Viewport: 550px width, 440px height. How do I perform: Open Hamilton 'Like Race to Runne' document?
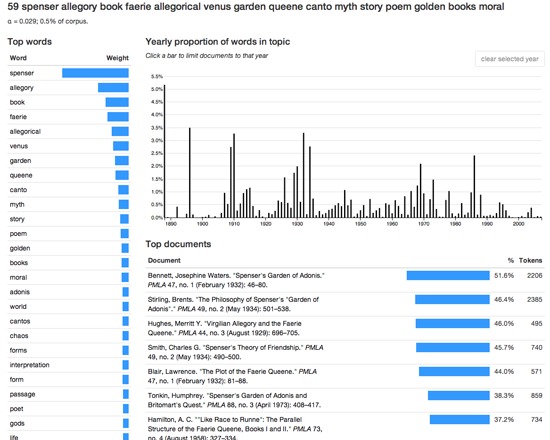coord(235,428)
